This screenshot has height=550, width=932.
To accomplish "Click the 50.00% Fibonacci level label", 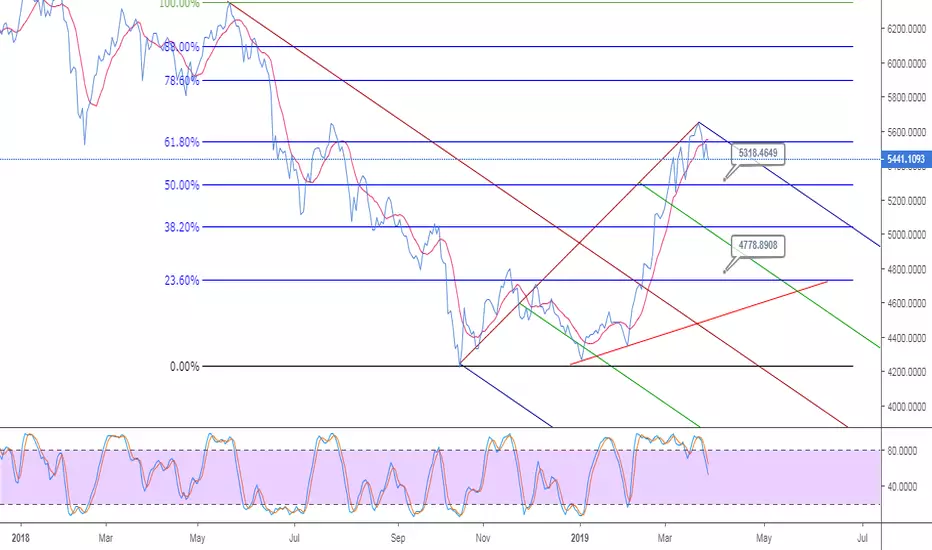I will (182, 185).
